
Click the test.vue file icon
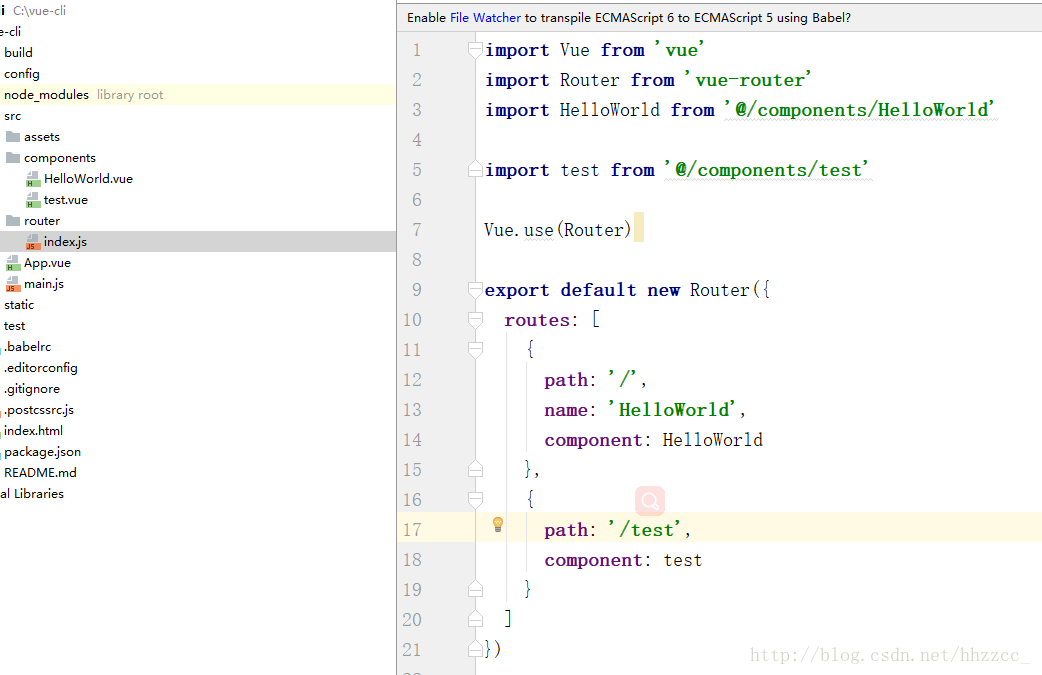point(33,200)
